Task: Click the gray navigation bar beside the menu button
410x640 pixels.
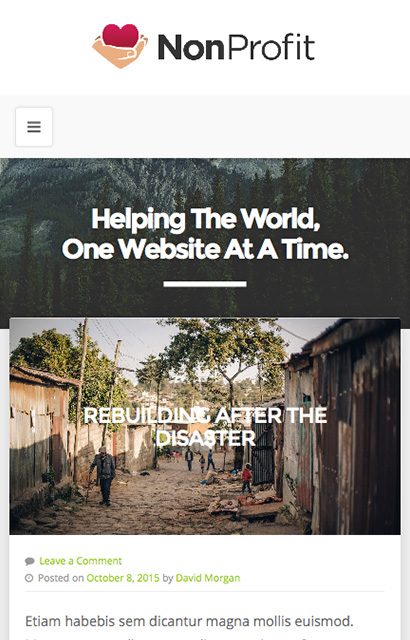Action: tap(230, 127)
